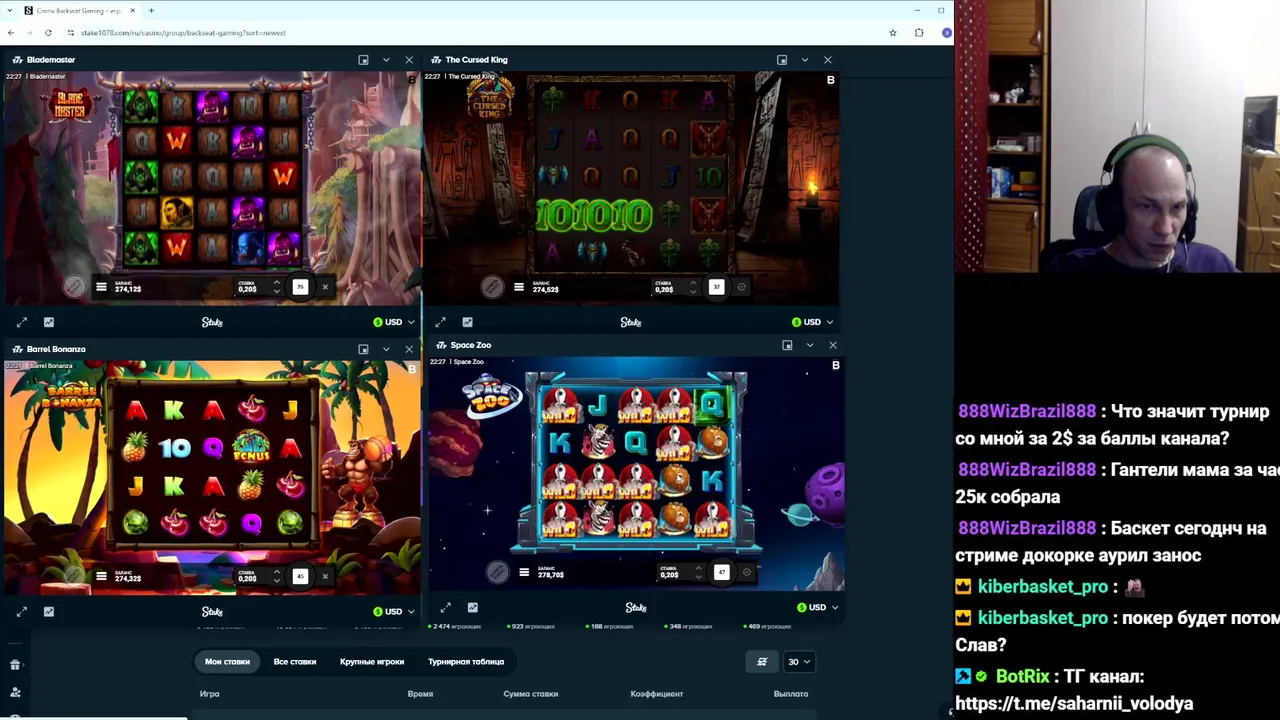Adjust bet stepper arrows in Space Zoo
Screen dimensions: 1280x720
click(x=699, y=572)
